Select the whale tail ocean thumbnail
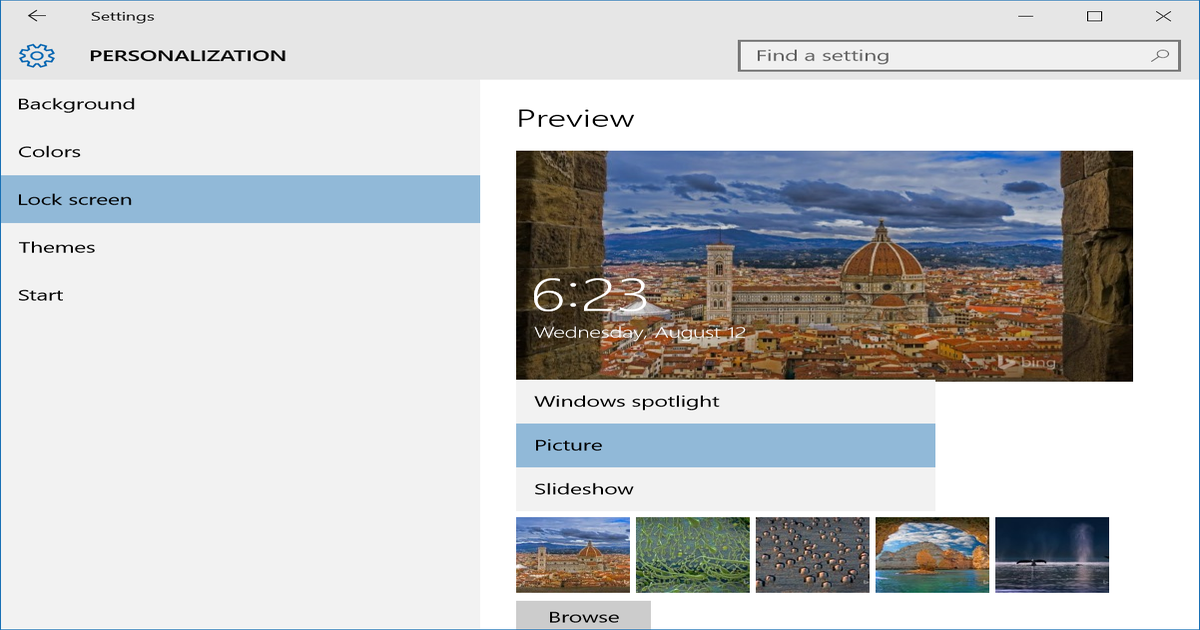The height and width of the screenshot is (630, 1200). (x=1052, y=554)
